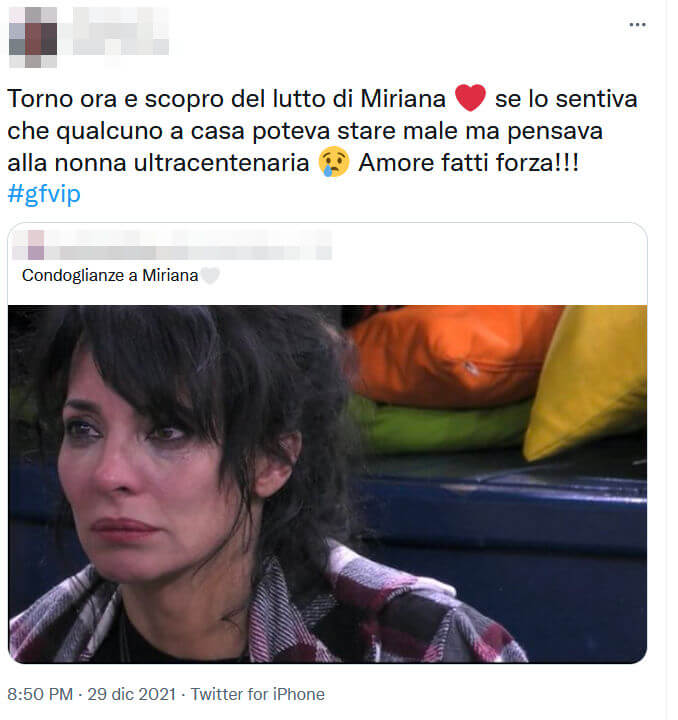Select the 29 dic 2021 date
The width and height of the screenshot is (678, 720).
pos(131,694)
